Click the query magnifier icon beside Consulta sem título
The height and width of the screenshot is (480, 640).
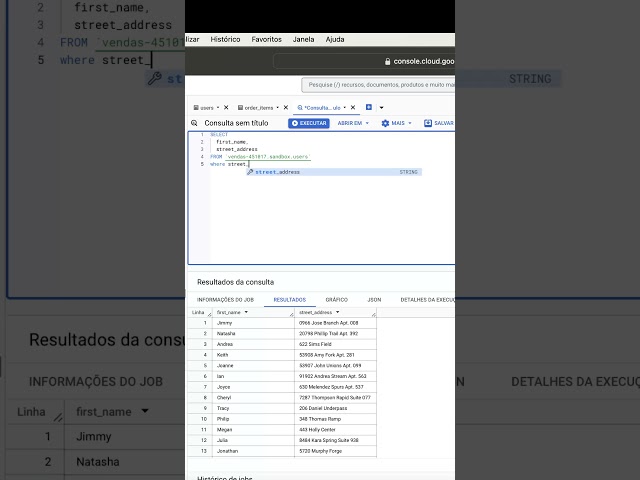click(x=194, y=123)
